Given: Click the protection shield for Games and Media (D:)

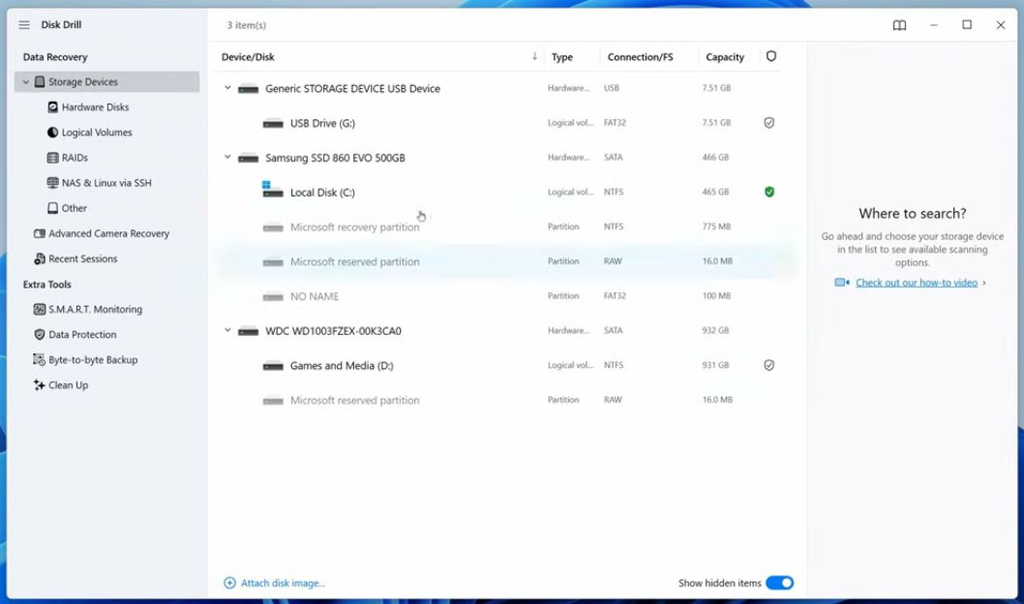Looking at the screenshot, I should coord(769,365).
